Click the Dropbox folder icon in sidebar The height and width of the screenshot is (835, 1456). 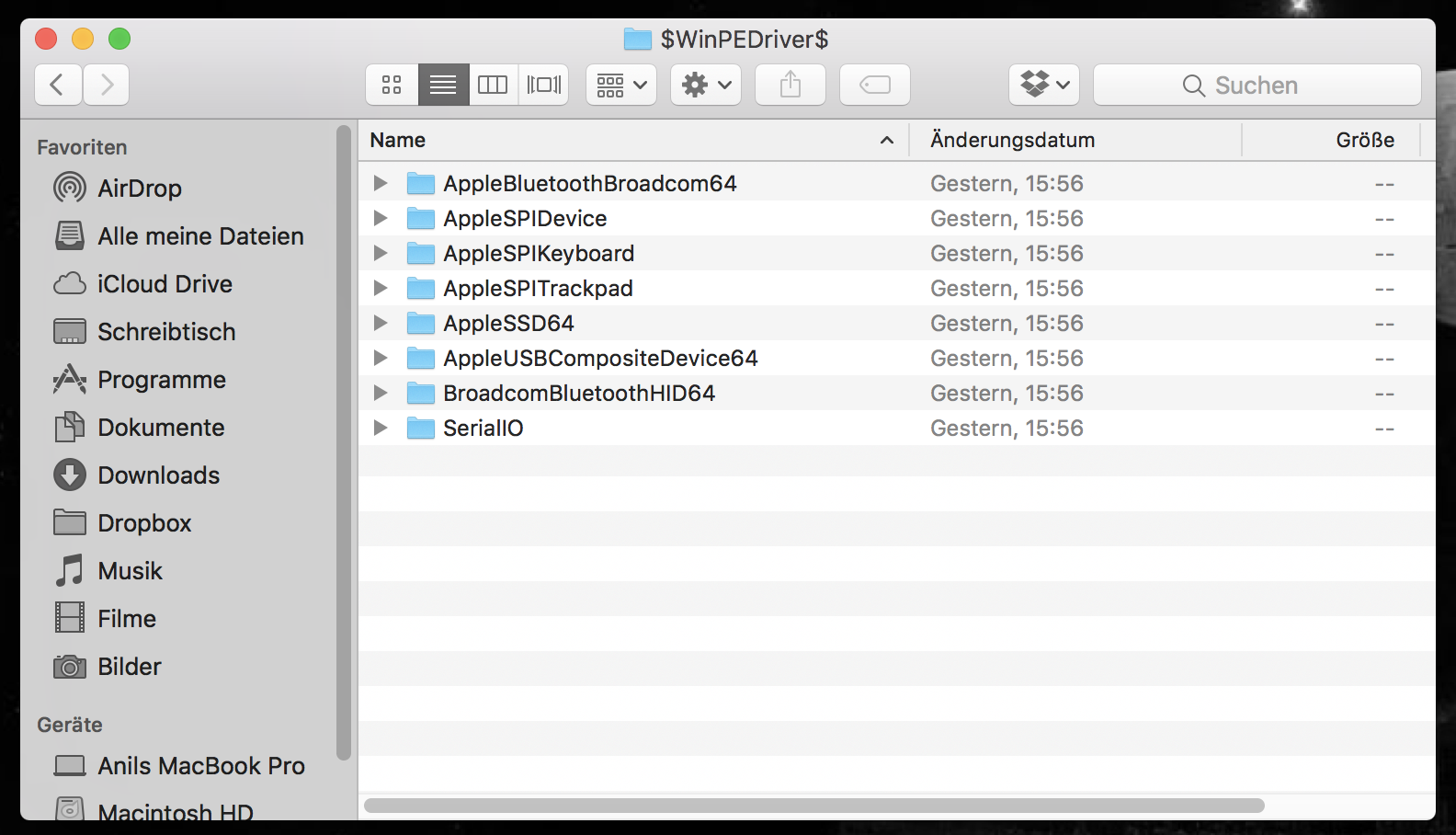coord(70,522)
